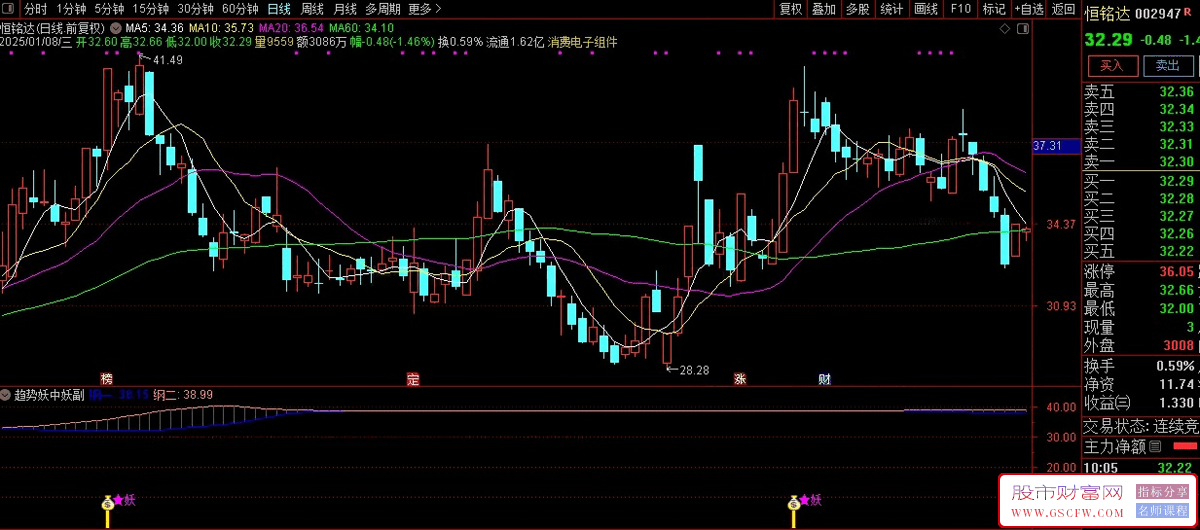Expand the main chart indicator dropdown arrow
This screenshot has height=530, width=1200.
(115, 28)
